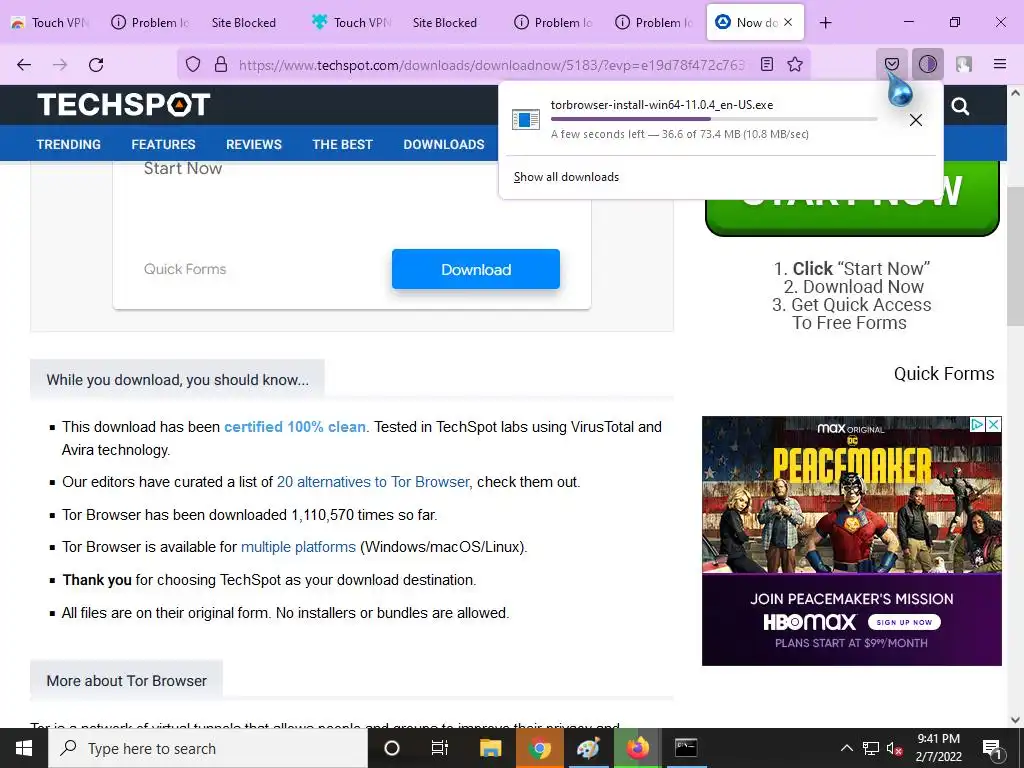Open the REVIEWS nav item

tap(253, 144)
